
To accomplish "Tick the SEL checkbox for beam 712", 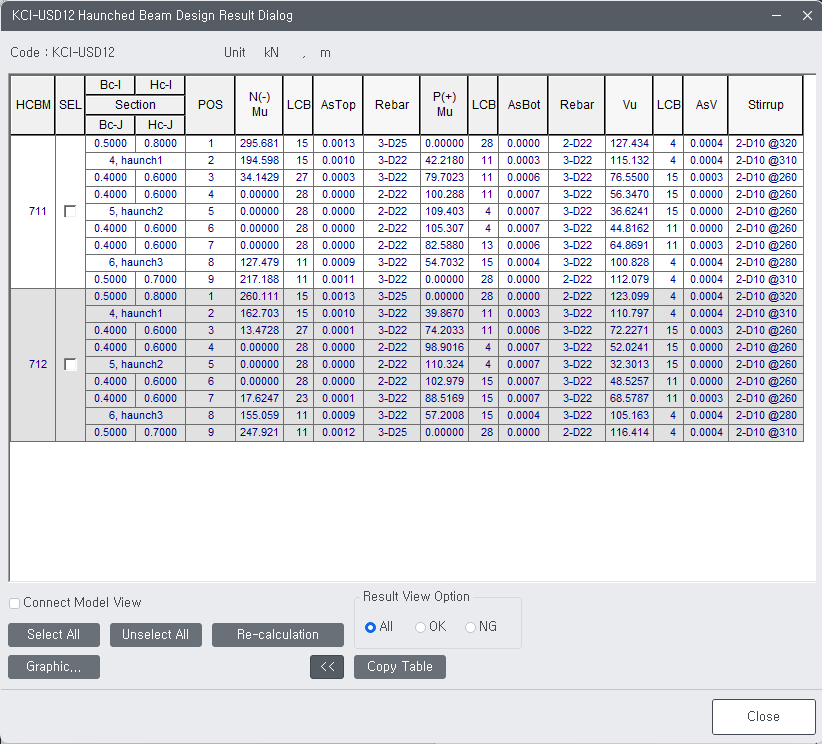I will pyautogui.click(x=70, y=364).
